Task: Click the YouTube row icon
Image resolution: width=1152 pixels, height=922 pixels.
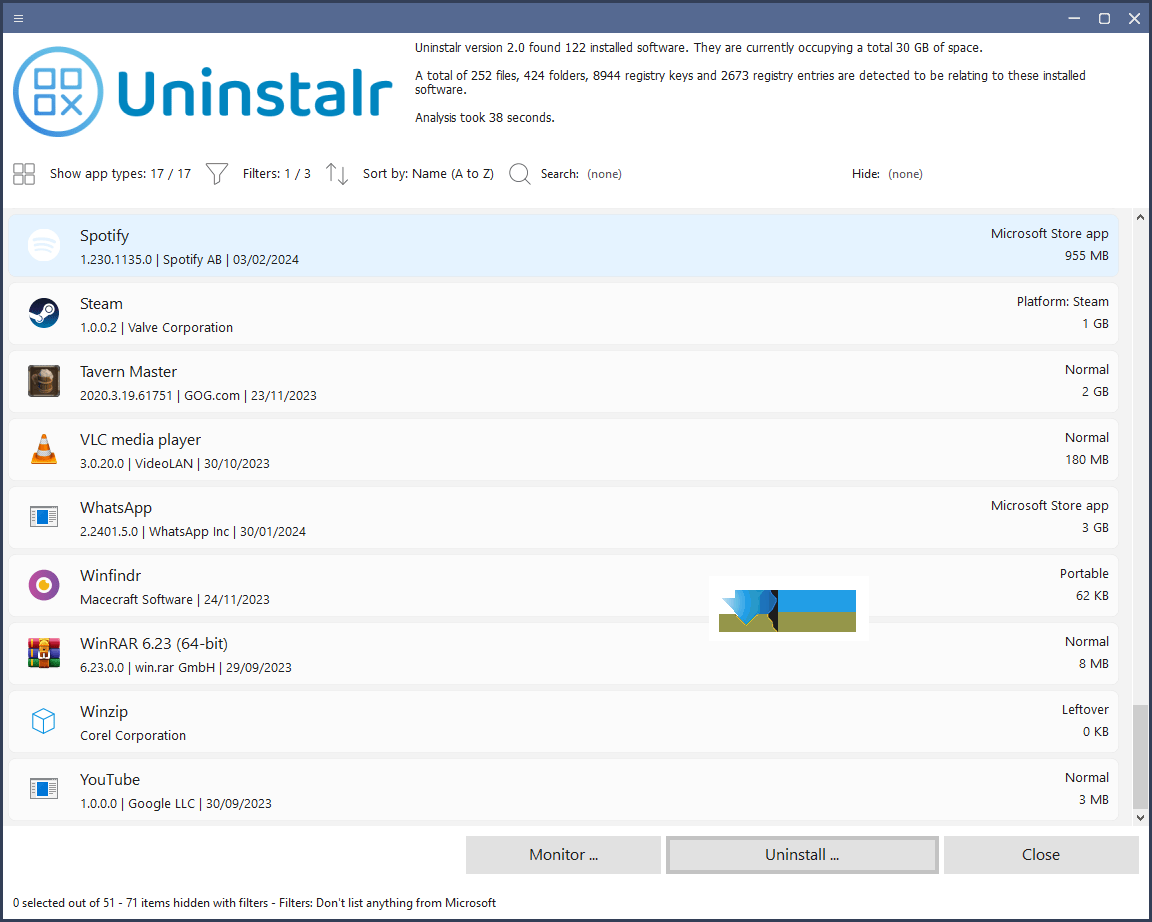Action: 44,789
